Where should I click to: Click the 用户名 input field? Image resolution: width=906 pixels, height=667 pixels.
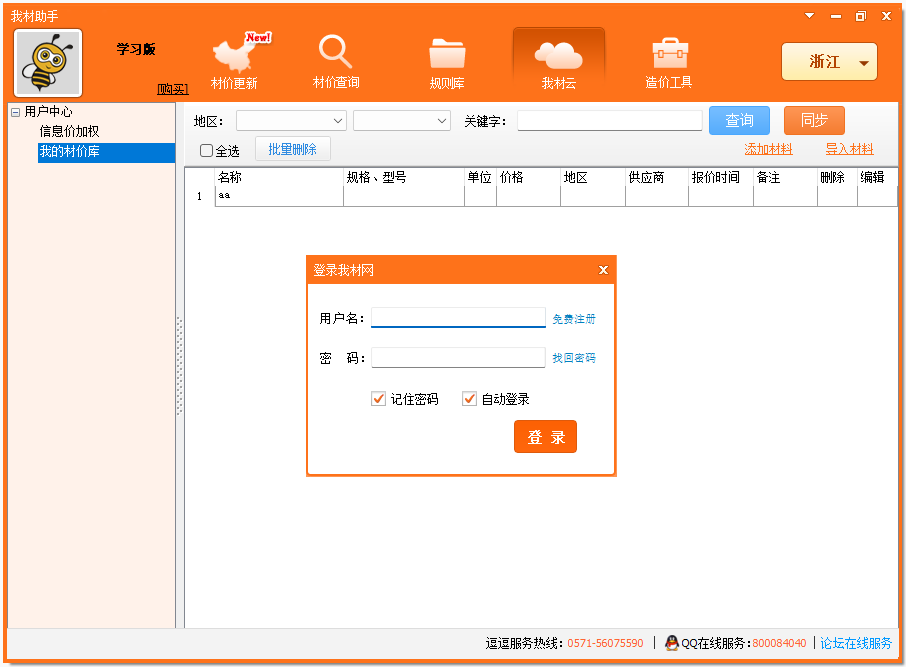458,318
